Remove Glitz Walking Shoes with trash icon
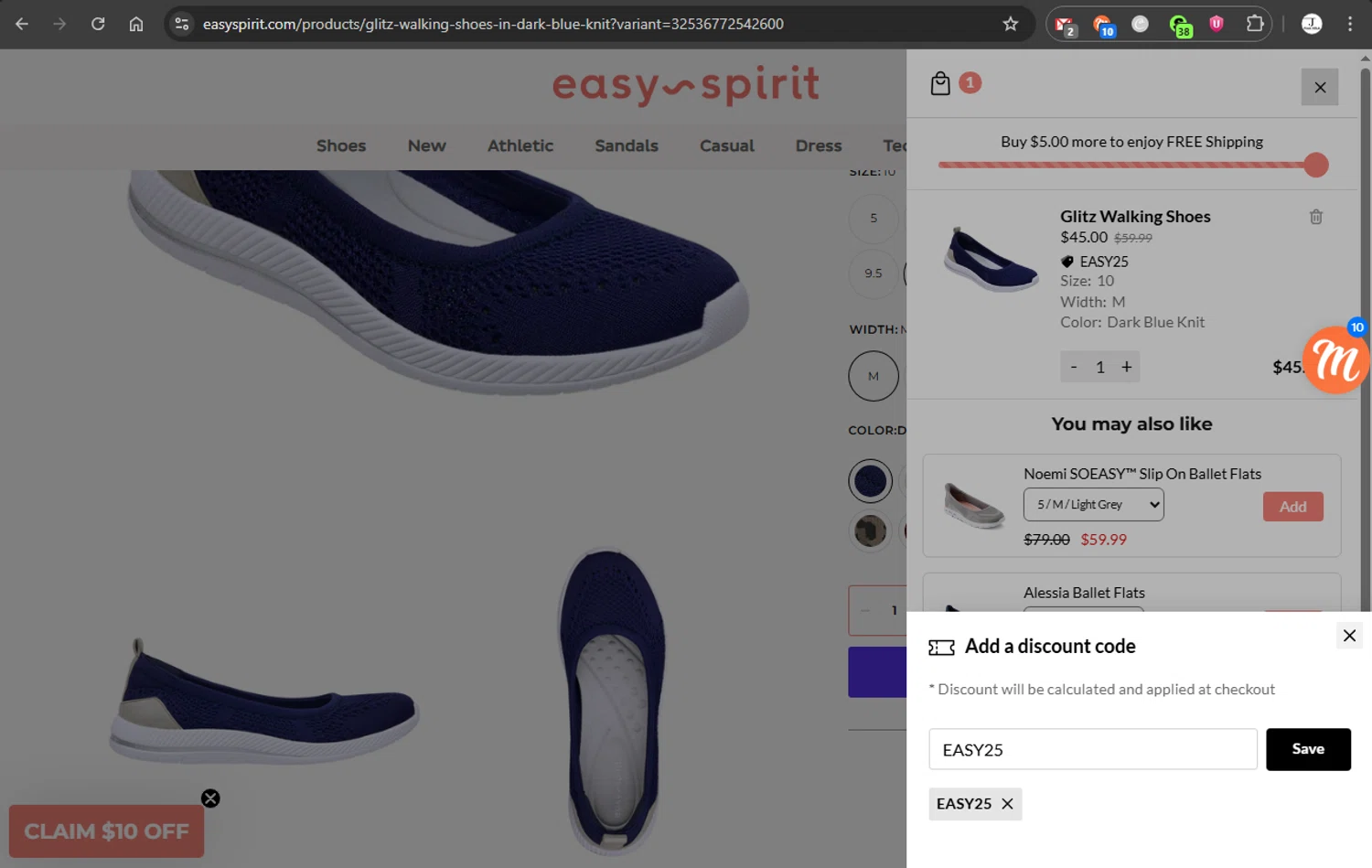 tap(1316, 217)
